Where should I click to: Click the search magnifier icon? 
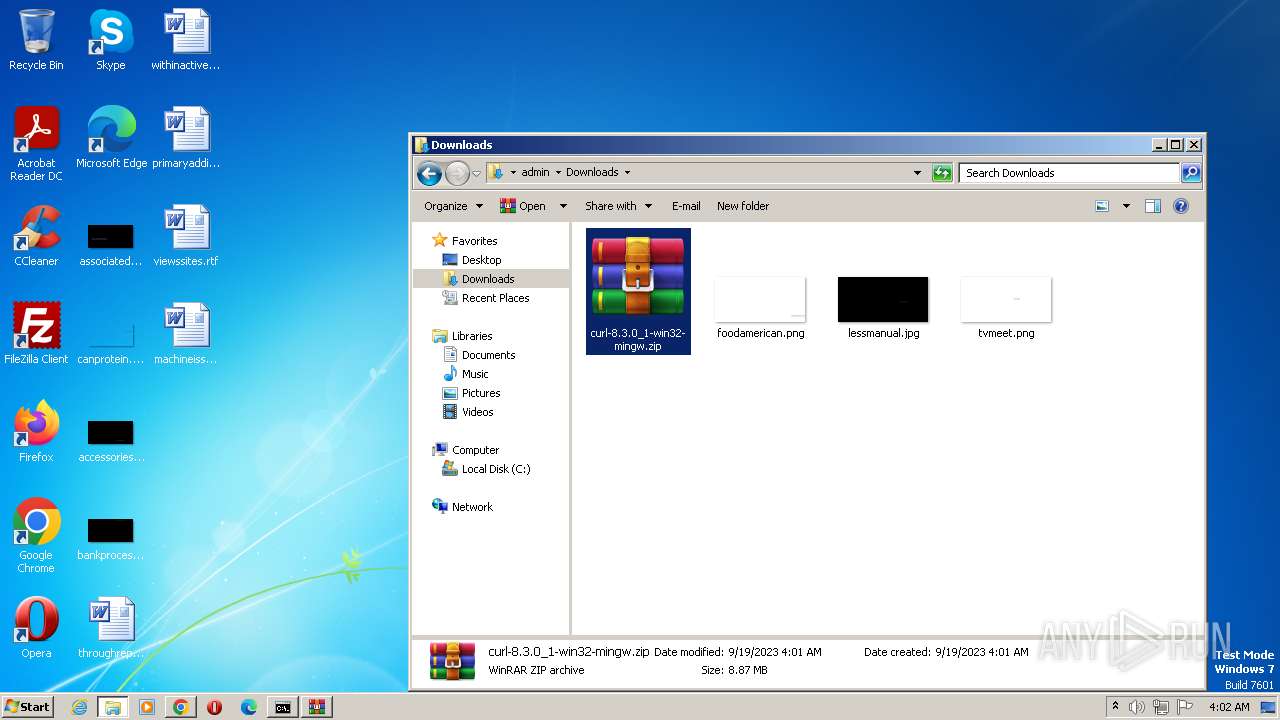[x=1190, y=173]
